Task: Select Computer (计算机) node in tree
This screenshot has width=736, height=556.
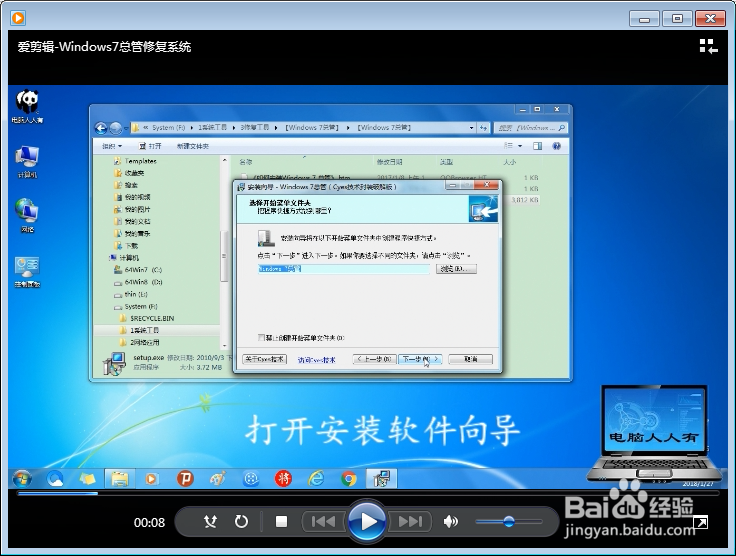Action: click(124, 258)
